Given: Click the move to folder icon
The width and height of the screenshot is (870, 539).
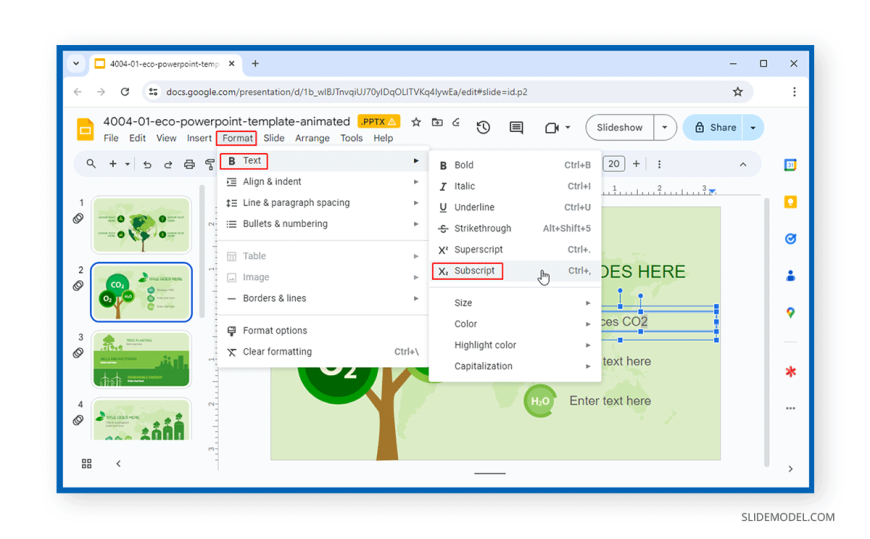Looking at the screenshot, I should 437,122.
